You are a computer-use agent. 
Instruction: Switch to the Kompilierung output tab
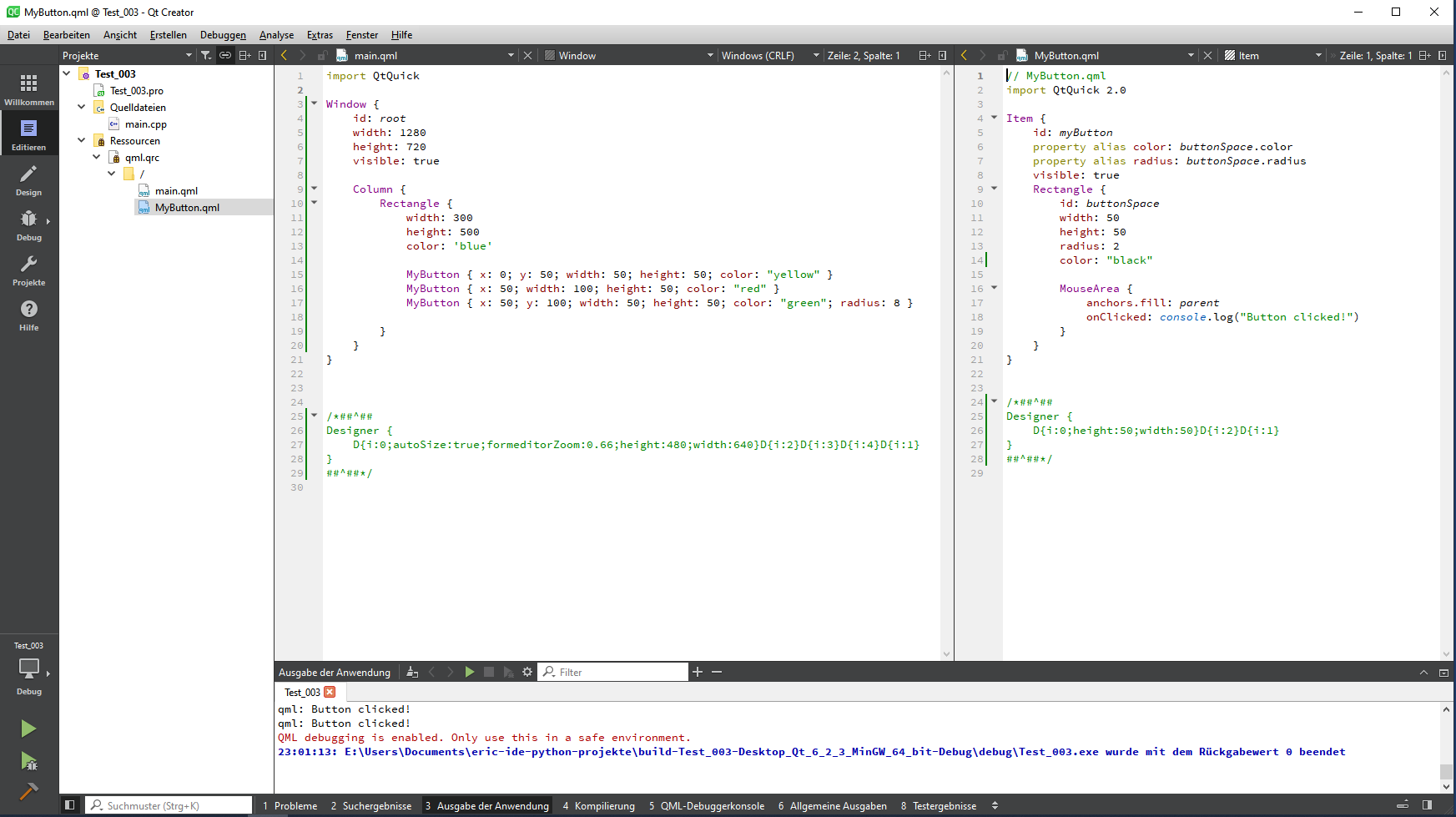pyautogui.click(x=598, y=805)
